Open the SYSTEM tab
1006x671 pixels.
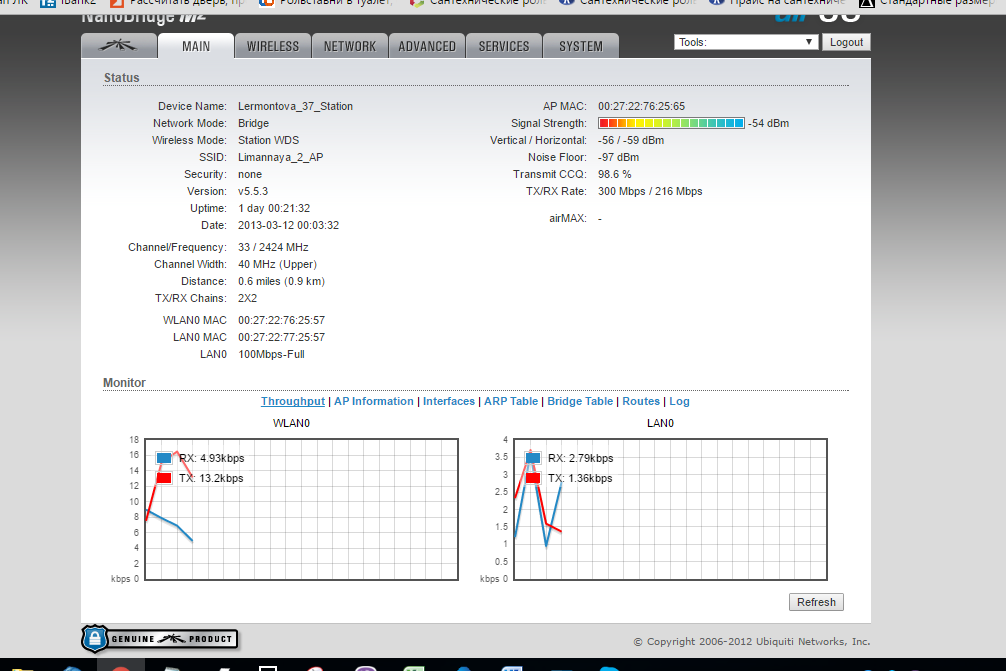[581, 46]
